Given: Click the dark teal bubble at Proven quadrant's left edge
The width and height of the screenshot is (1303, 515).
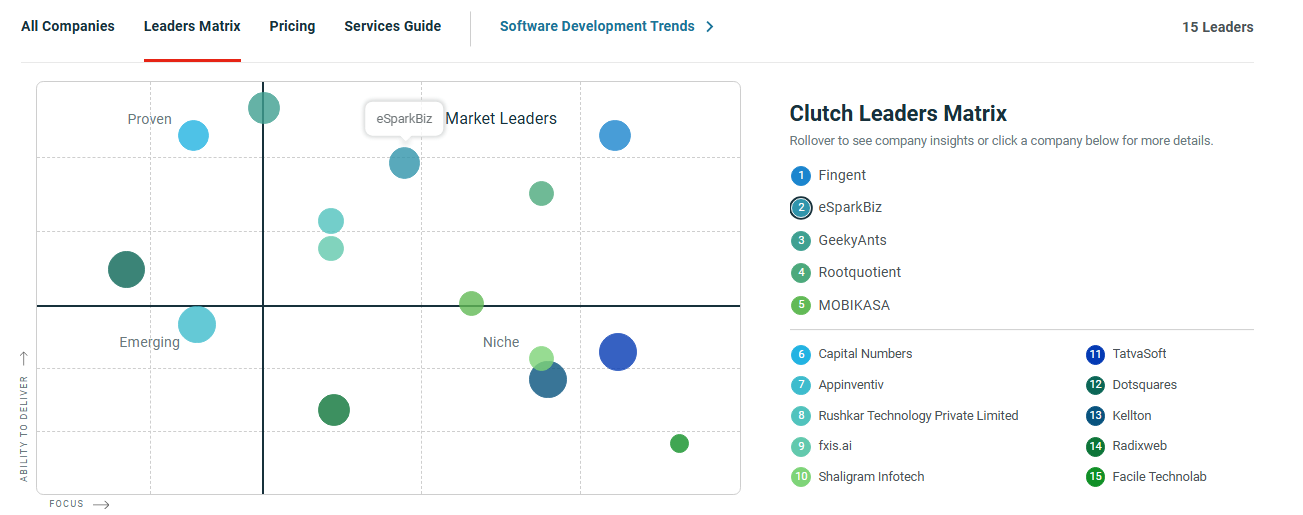Looking at the screenshot, I should [x=126, y=269].
